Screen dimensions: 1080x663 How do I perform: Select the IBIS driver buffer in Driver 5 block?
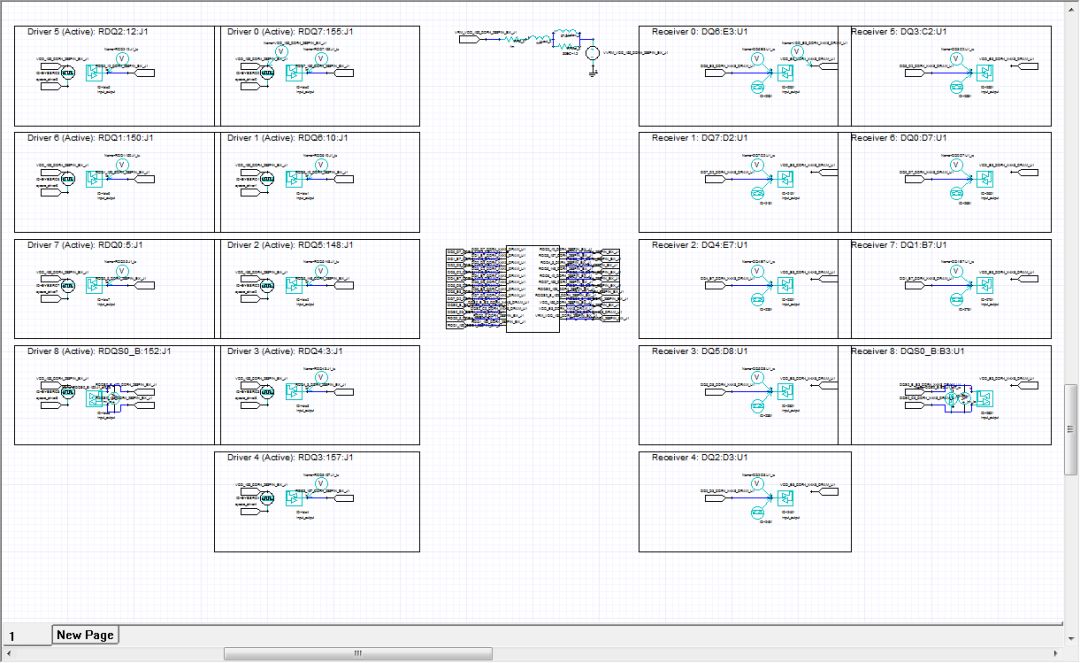[94, 73]
